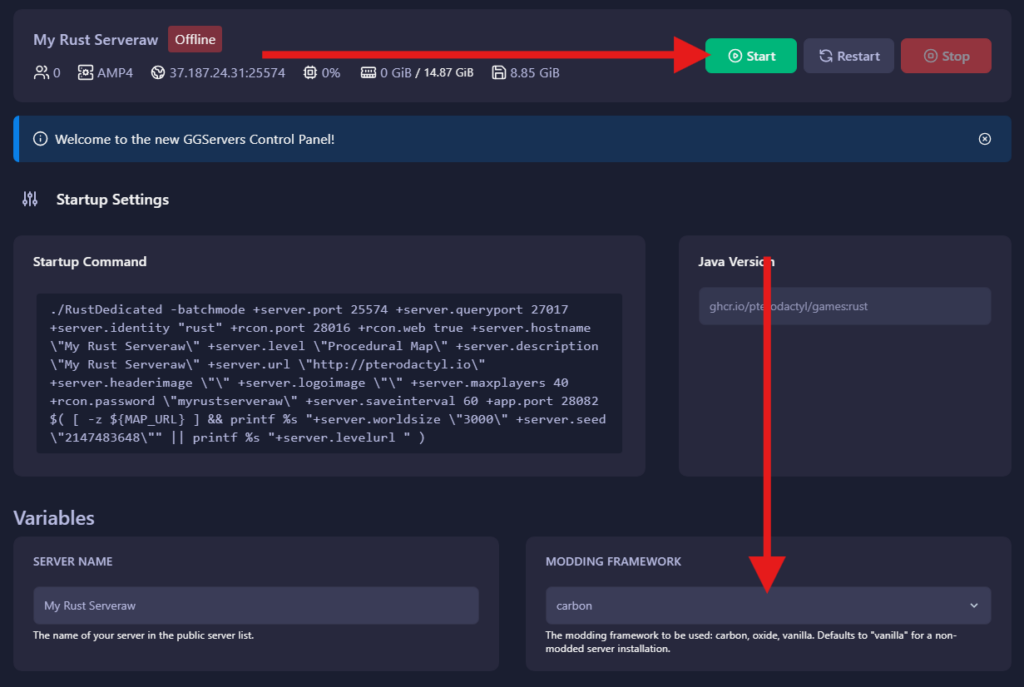Viewport: 1024px width, 687px height.
Task: Click the CPU usage chip icon
Action: click(310, 73)
